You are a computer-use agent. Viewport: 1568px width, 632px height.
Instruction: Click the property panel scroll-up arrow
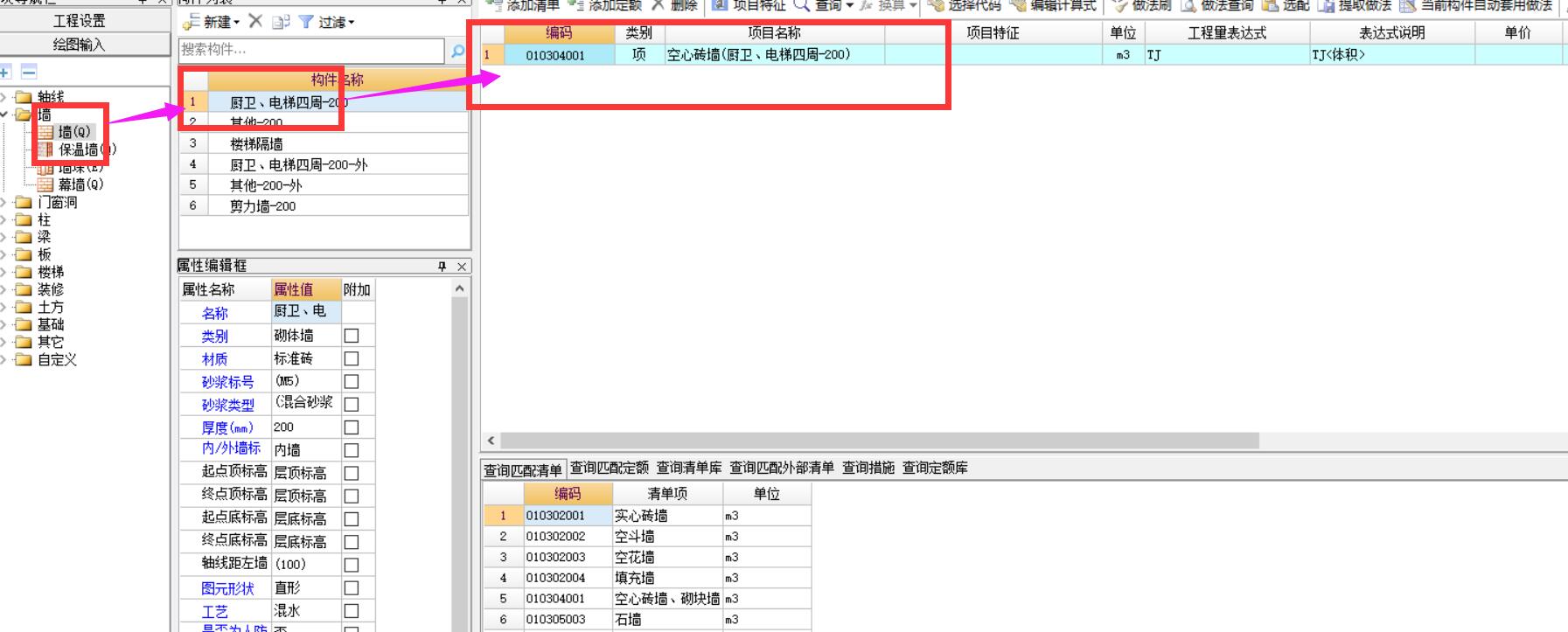(x=460, y=288)
